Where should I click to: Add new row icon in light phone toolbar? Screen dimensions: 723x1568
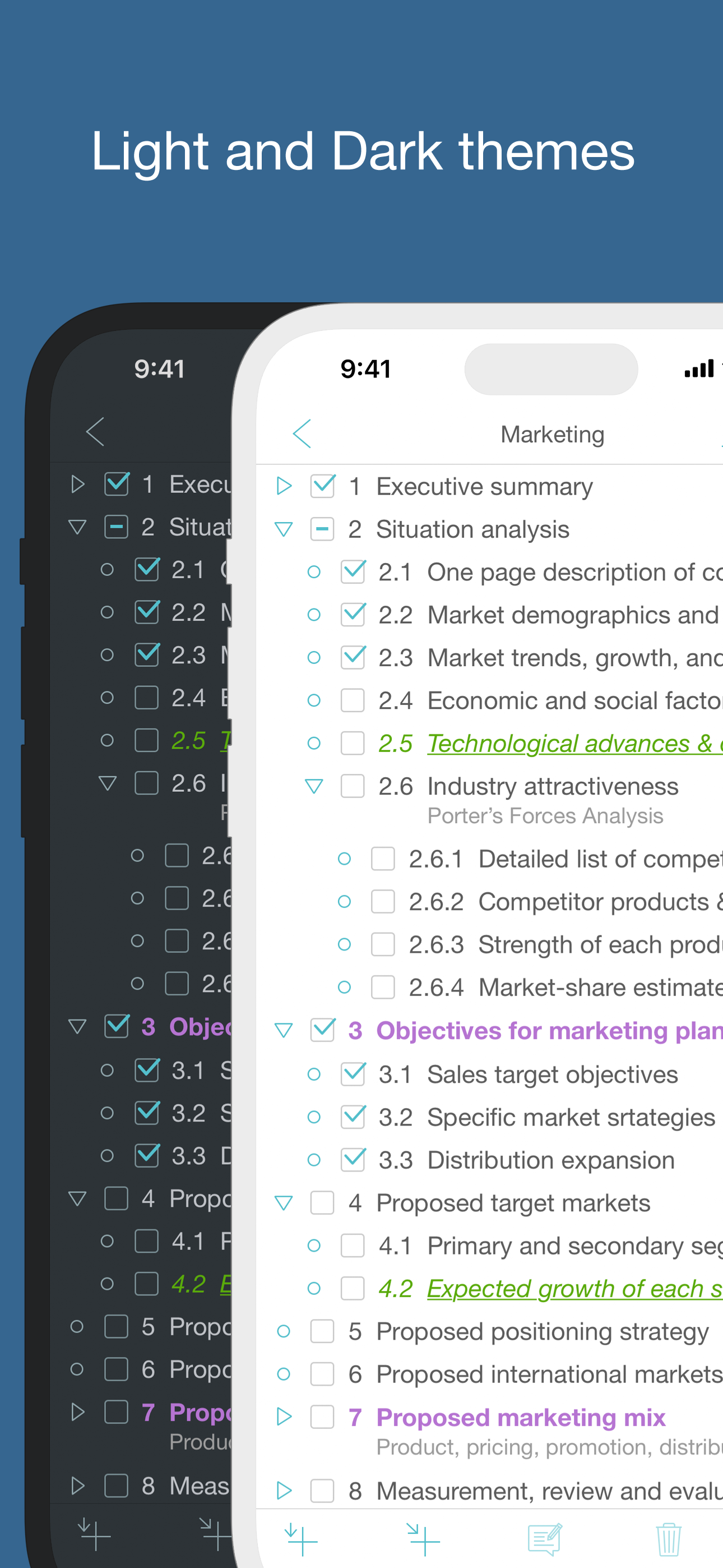click(302, 1540)
